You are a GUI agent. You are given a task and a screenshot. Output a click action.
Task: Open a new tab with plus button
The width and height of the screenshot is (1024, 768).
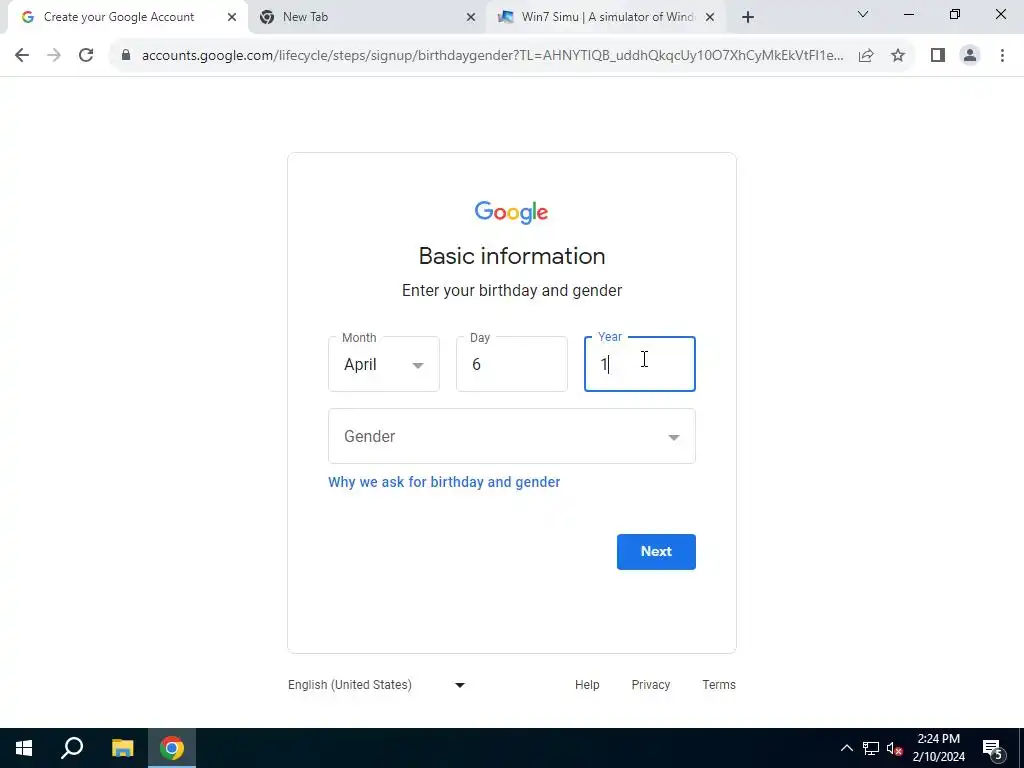tap(748, 17)
